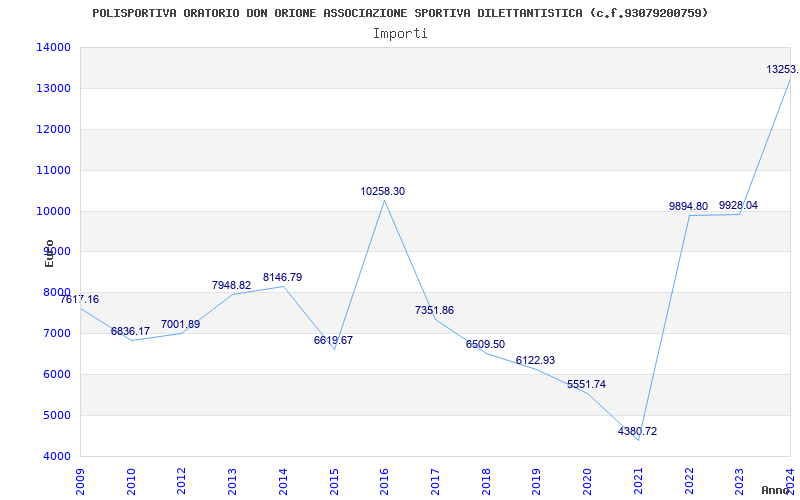Click the Anno x-axis title
The height and width of the screenshot is (500, 800).
[776, 490]
